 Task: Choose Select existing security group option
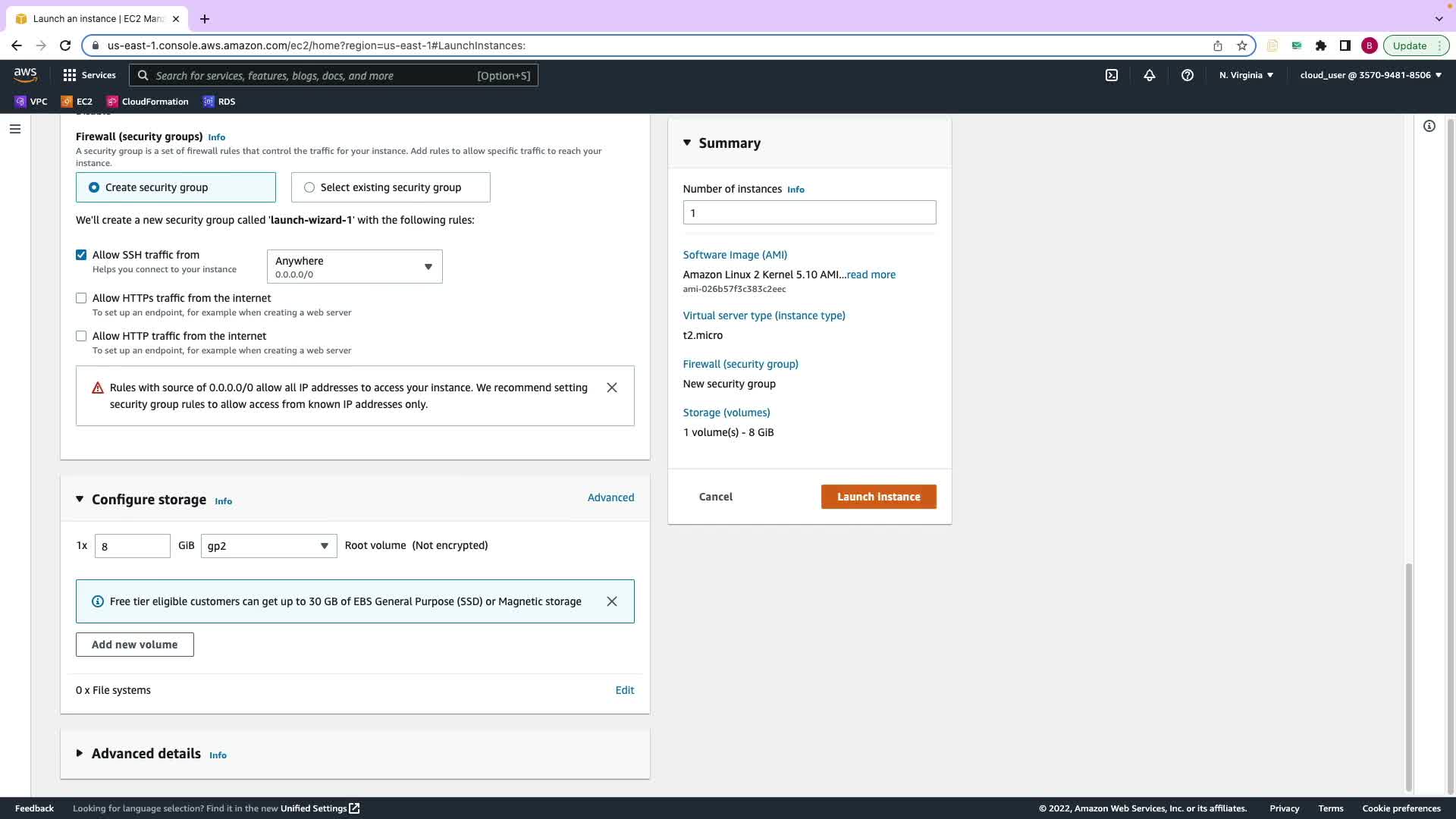(x=309, y=187)
